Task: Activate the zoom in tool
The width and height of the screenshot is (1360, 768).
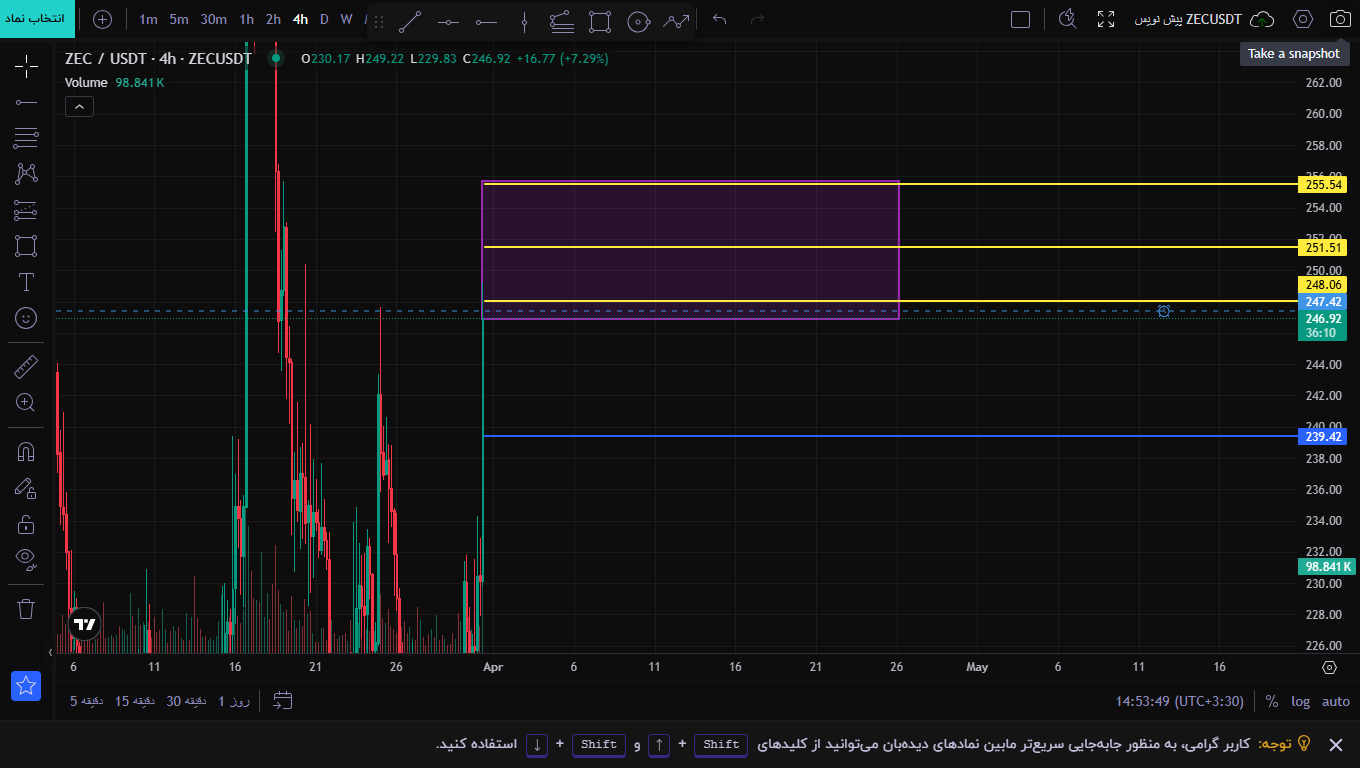Action: pos(26,403)
